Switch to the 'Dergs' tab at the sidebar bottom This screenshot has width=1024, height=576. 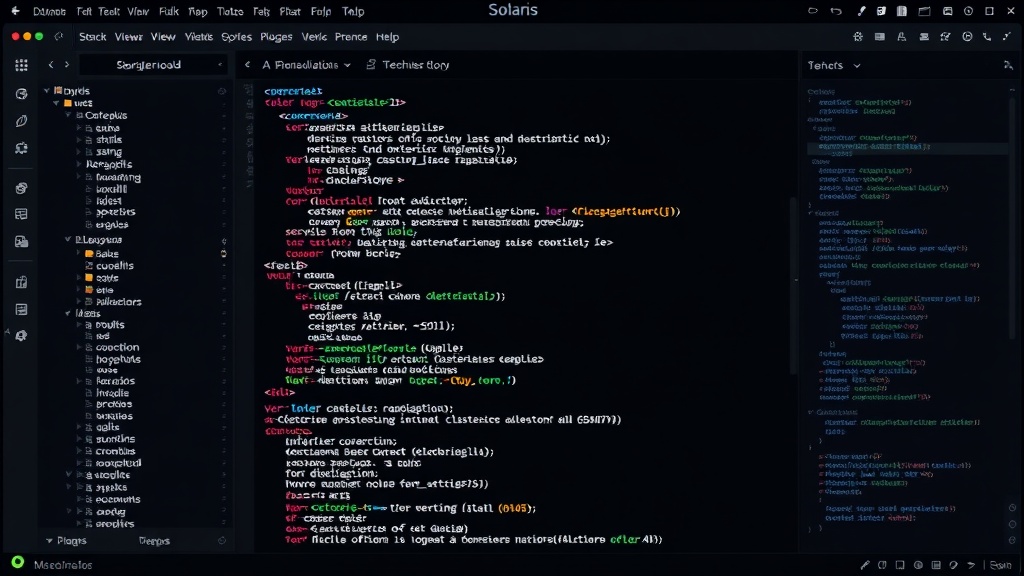click(154, 541)
